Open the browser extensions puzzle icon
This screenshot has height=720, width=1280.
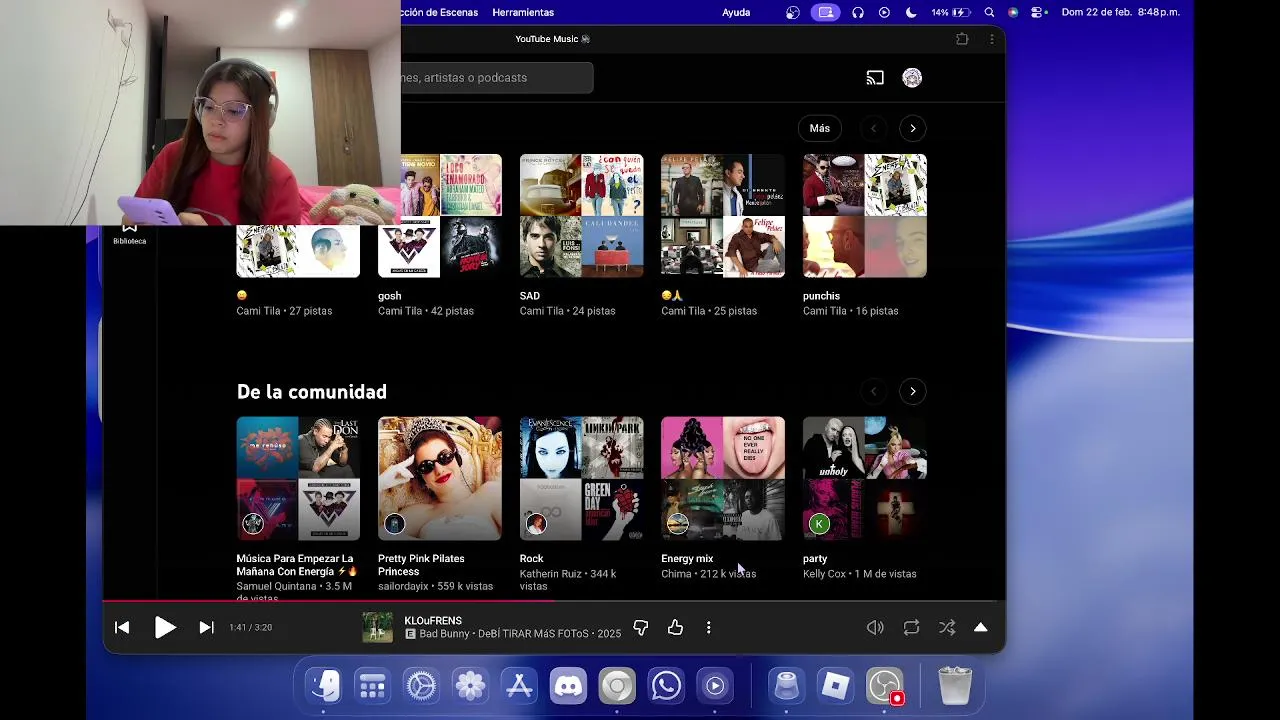[x=962, y=39]
